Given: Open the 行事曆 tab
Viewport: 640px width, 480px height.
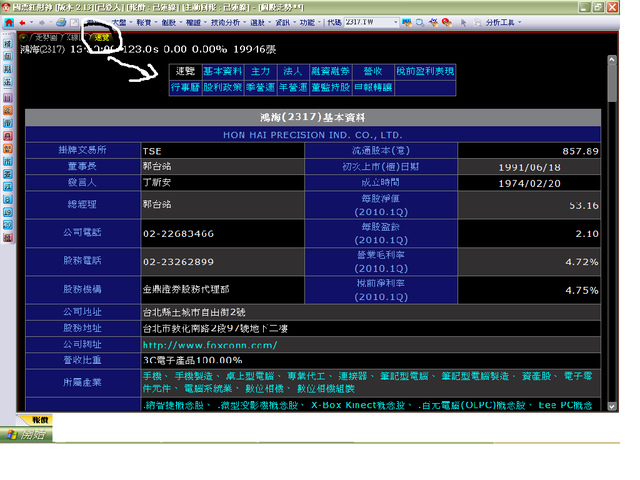Looking at the screenshot, I should [185, 87].
